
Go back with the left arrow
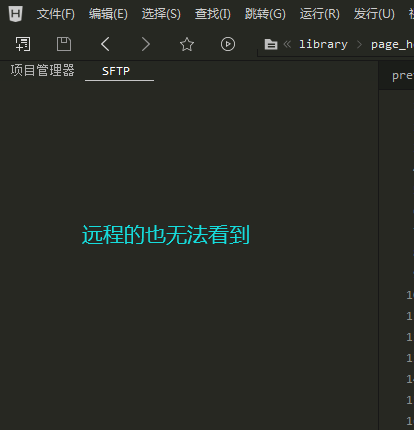(105, 44)
